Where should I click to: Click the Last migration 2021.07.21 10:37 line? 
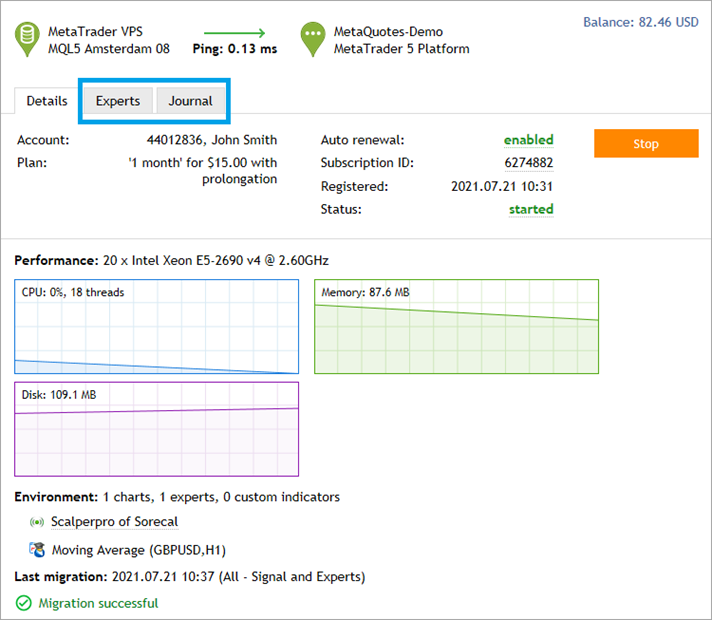tap(190, 577)
